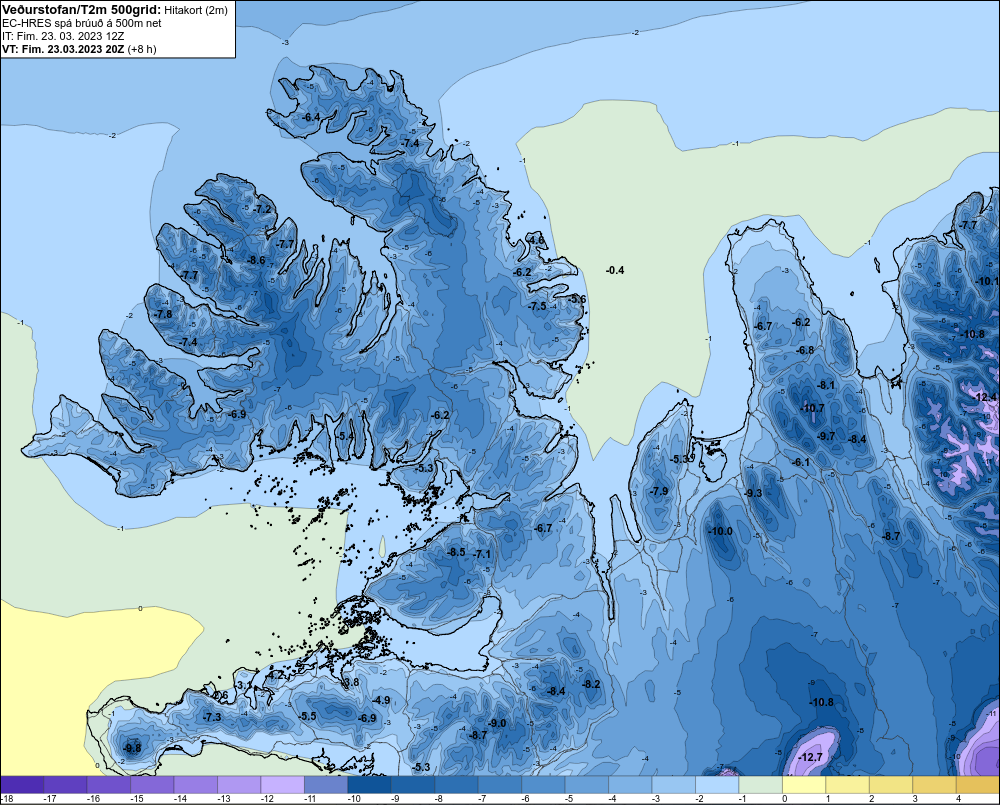The image size is (1000, 805).
Task: Click the temperature value -7.9
Action: (659, 491)
